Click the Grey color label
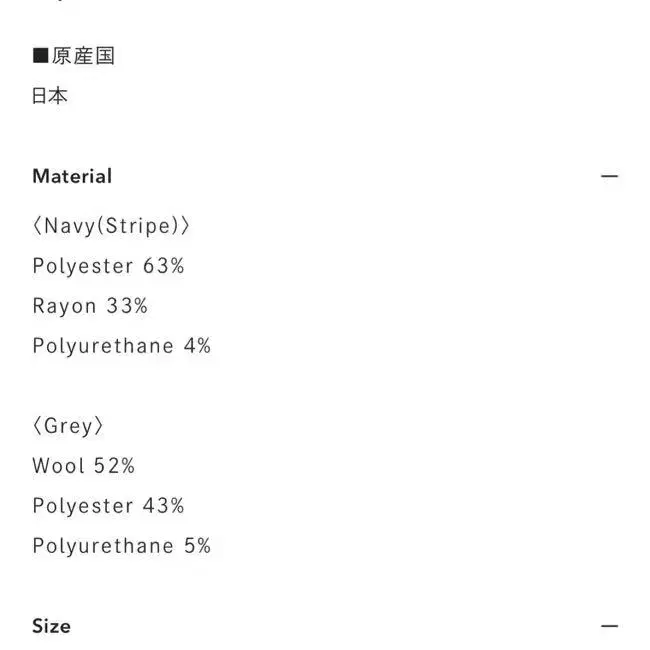Viewport: 650px width, 650px height. 68,426
